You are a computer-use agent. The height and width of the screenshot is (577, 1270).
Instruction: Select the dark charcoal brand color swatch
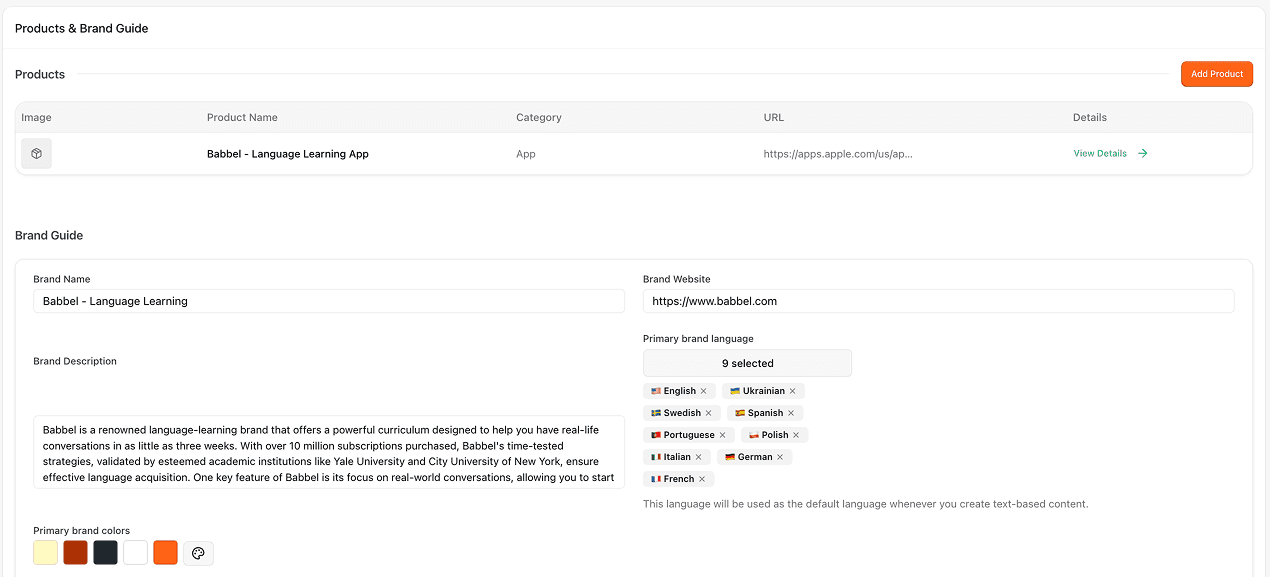pyautogui.click(x=106, y=553)
